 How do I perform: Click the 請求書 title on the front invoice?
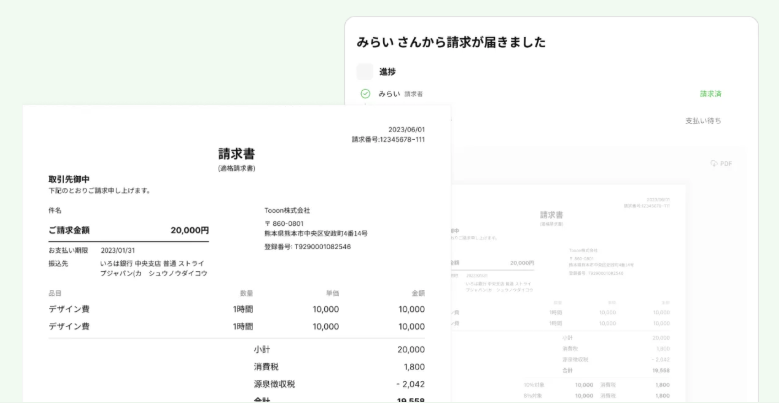tap(236, 154)
